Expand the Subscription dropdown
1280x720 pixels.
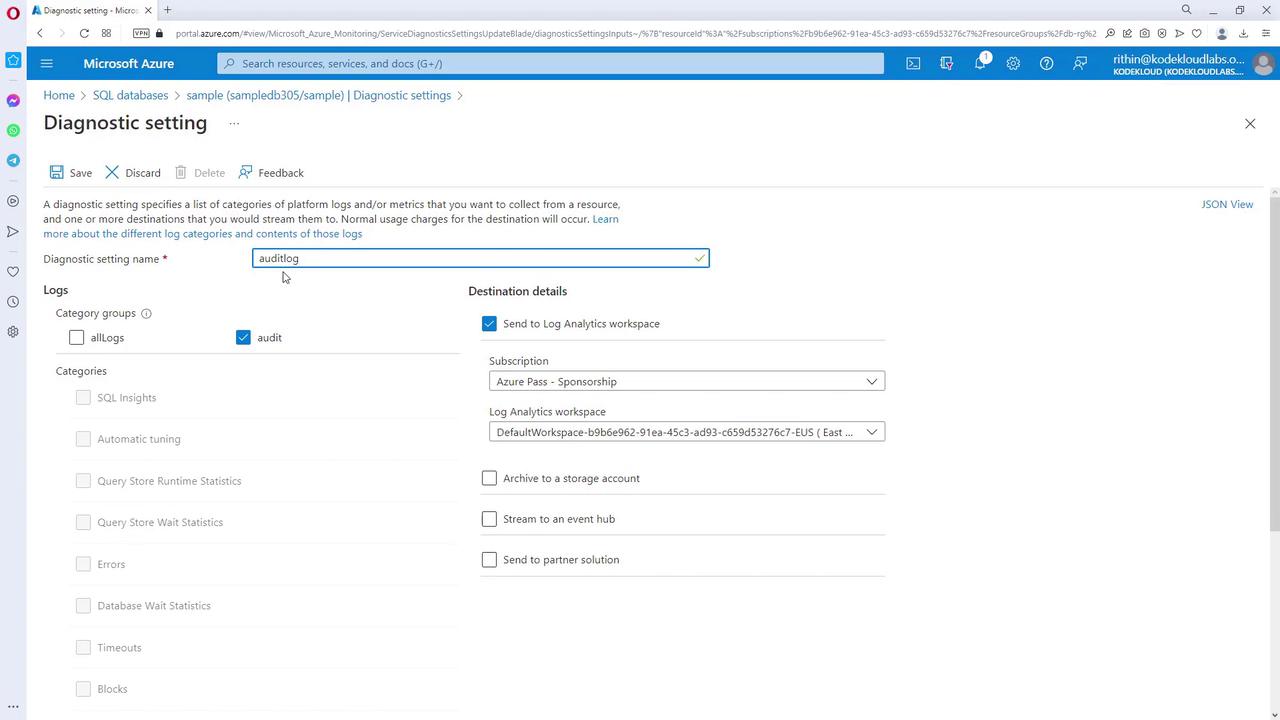tap(686, 382)
